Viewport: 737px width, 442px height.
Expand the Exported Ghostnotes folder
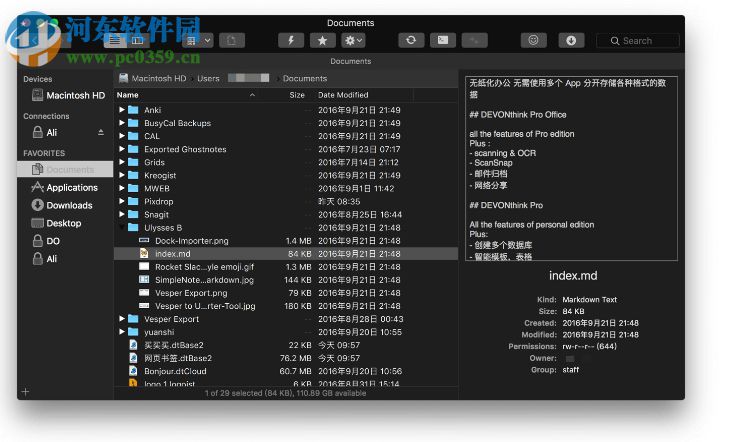(x=122, y=149)
